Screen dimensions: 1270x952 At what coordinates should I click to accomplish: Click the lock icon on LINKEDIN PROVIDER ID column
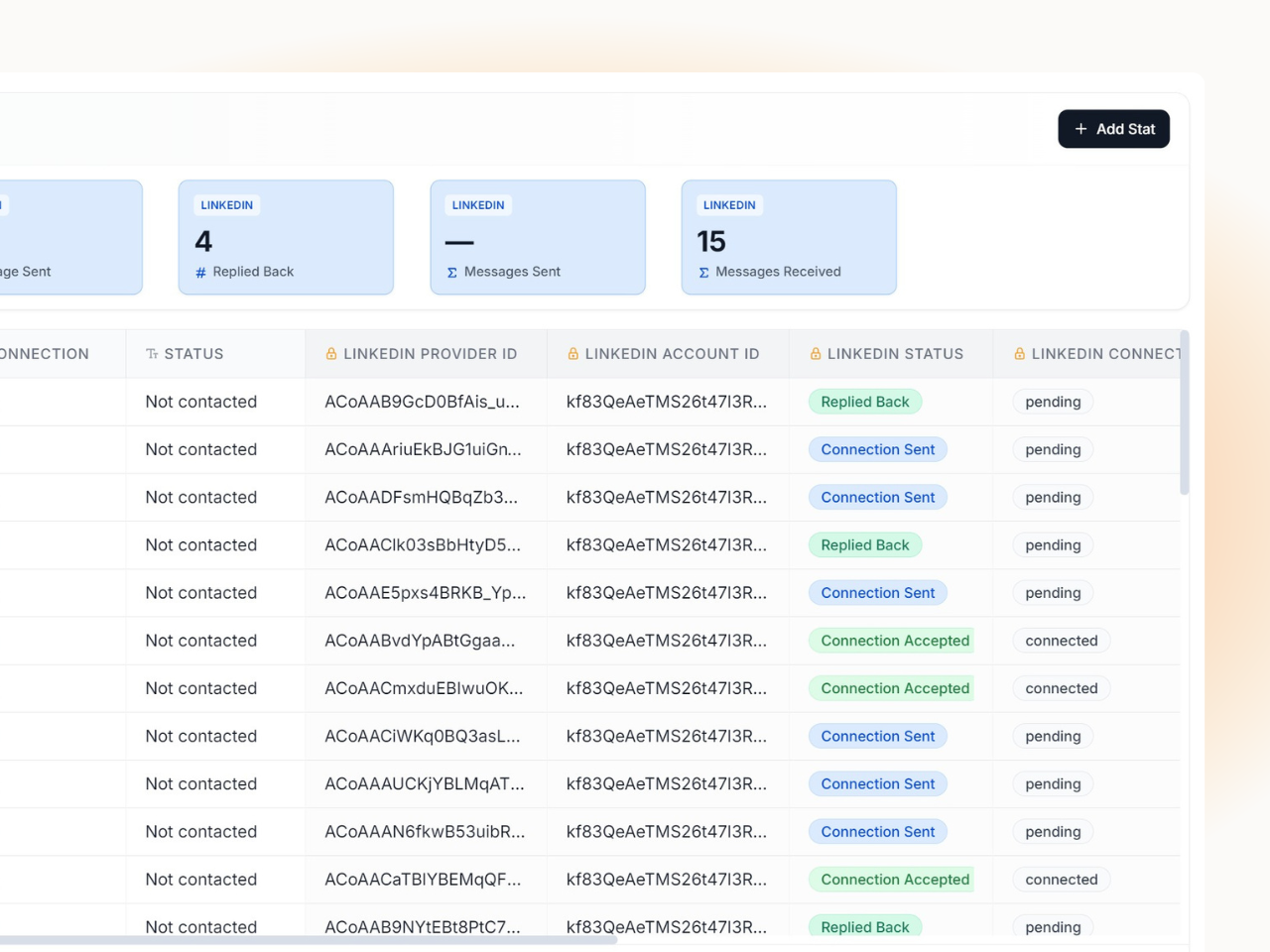click(330, 353)
